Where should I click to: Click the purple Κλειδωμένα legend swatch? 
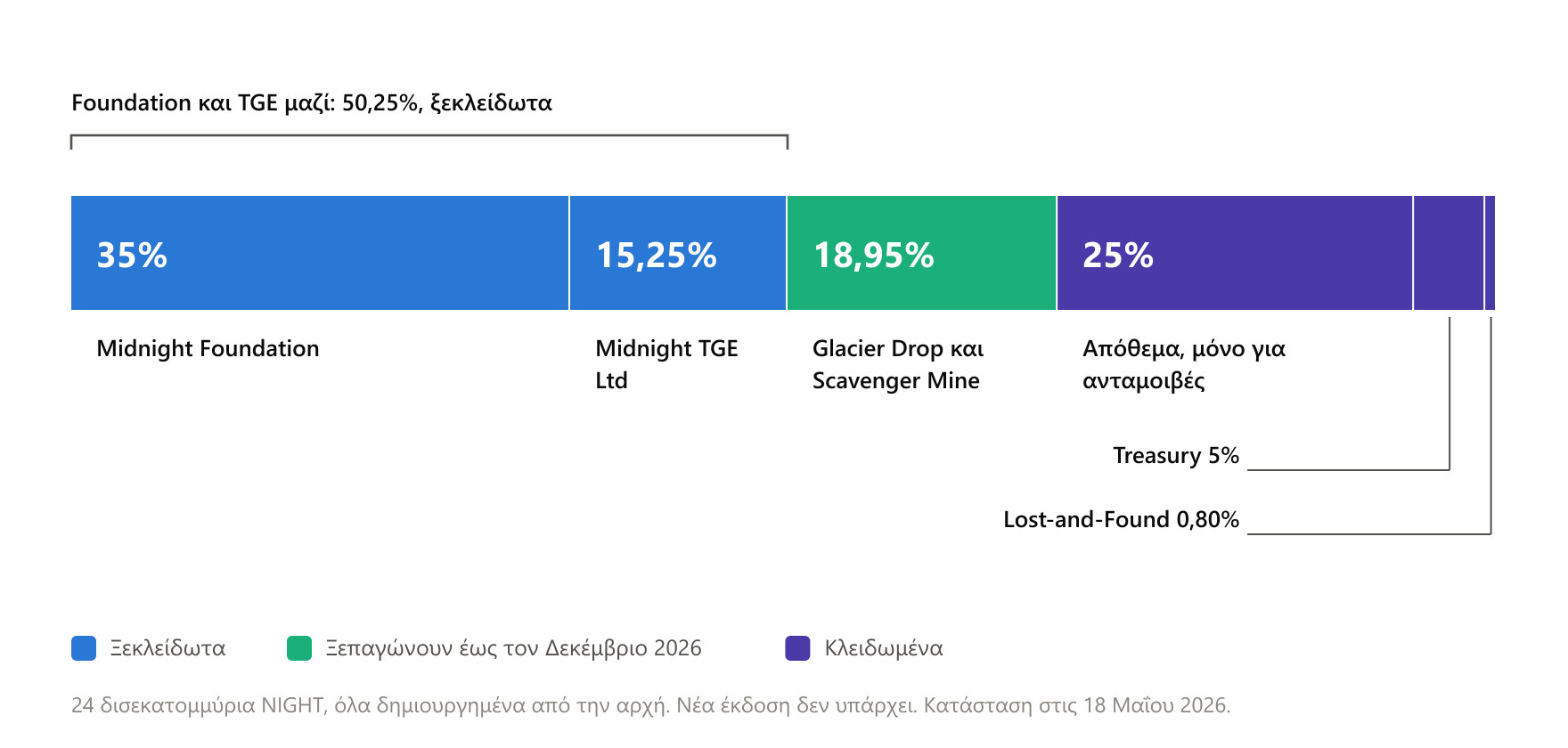798,648
